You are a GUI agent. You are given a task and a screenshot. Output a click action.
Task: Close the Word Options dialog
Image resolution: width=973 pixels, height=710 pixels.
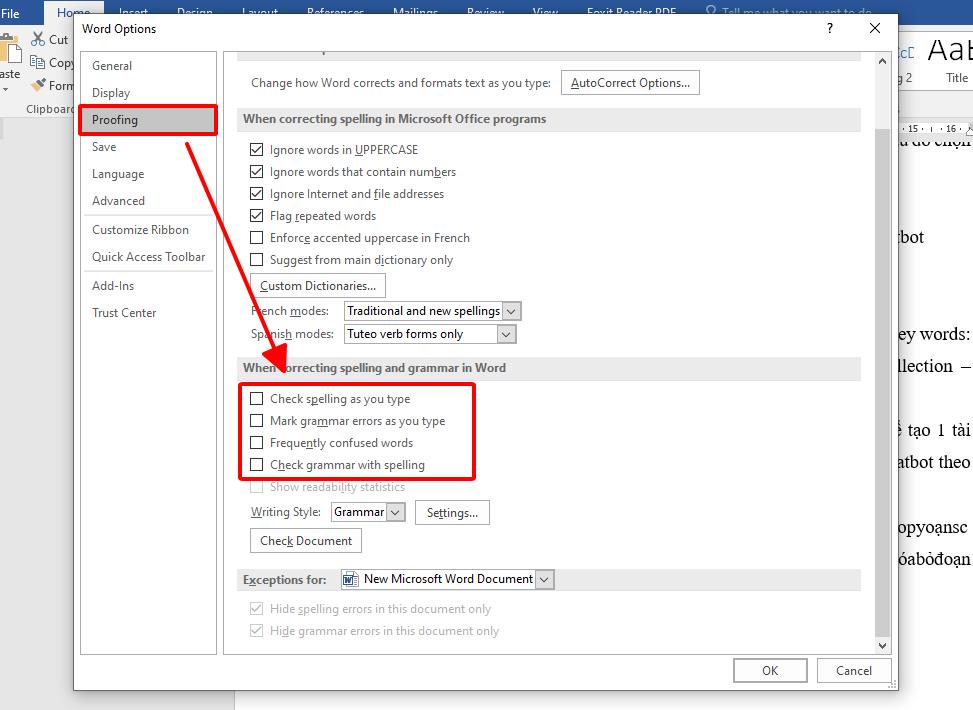(x=875, y=28)
